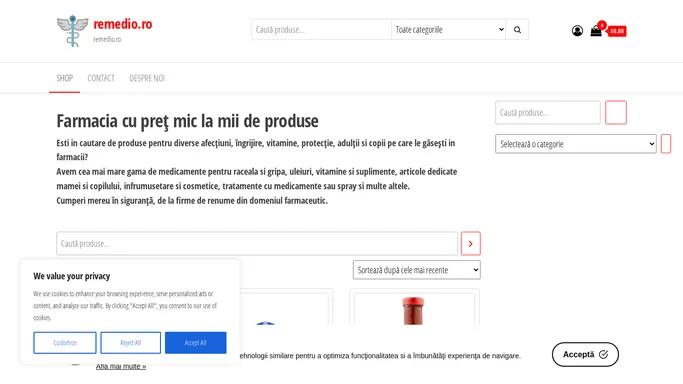
Task: Open the sort by most recent dropdown
Action: 416,270
